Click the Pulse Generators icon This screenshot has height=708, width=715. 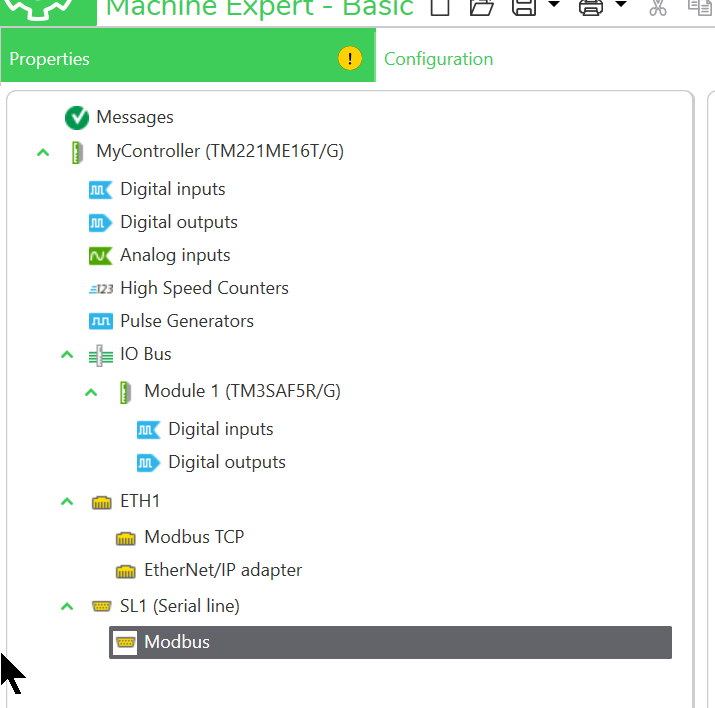pyautogui.click(x=100, y=321)
